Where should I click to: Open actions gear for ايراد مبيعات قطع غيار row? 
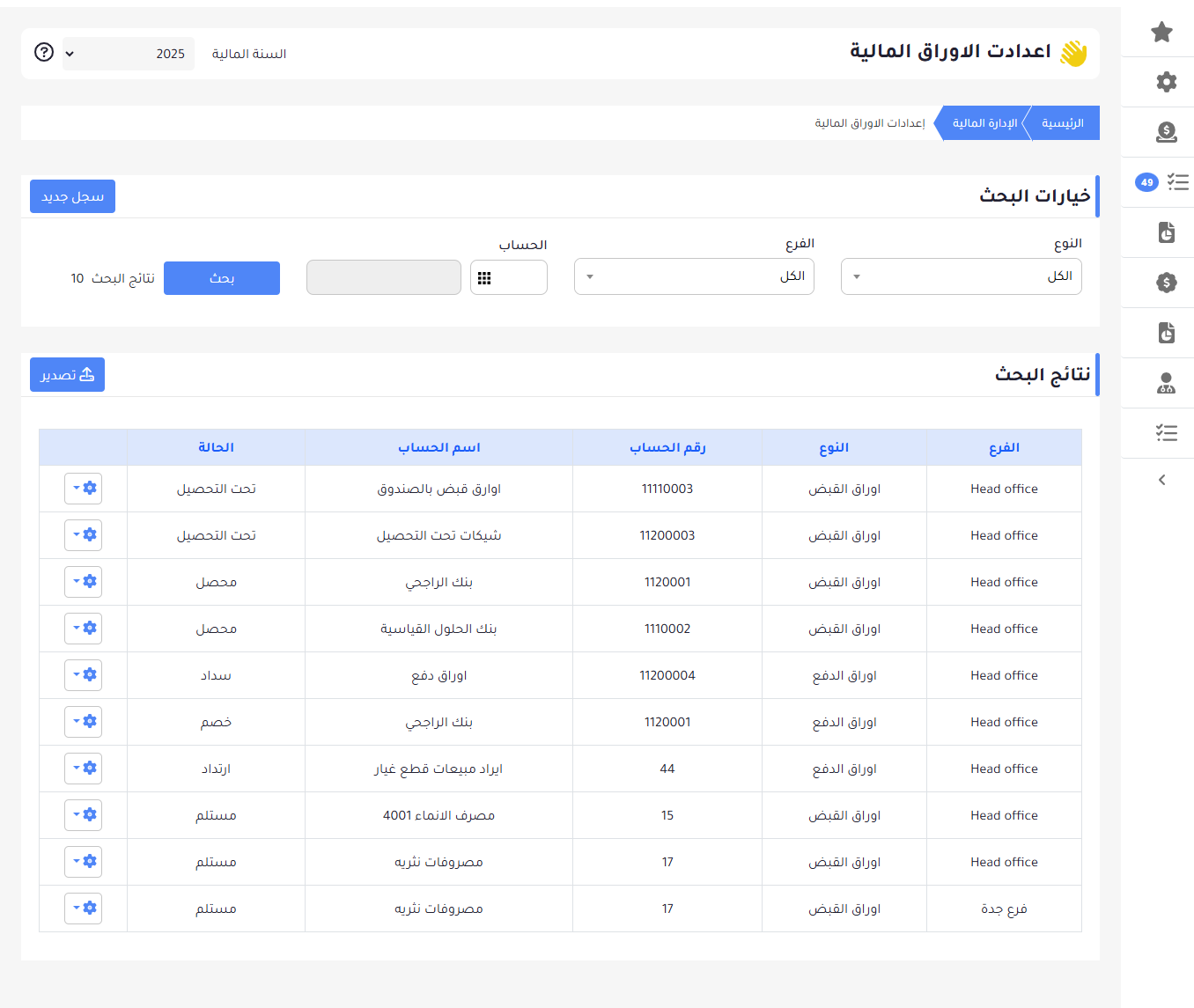point(84,769)
